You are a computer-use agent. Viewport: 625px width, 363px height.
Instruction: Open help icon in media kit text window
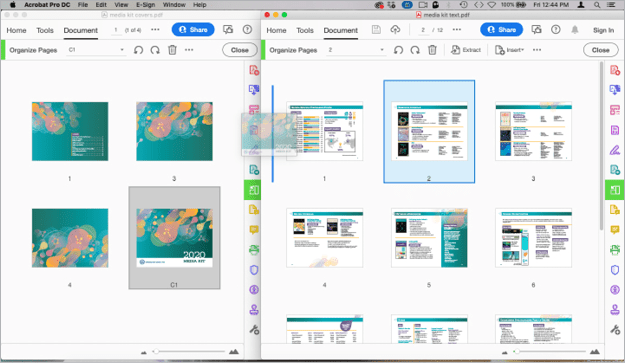click(x=556, y=29)
